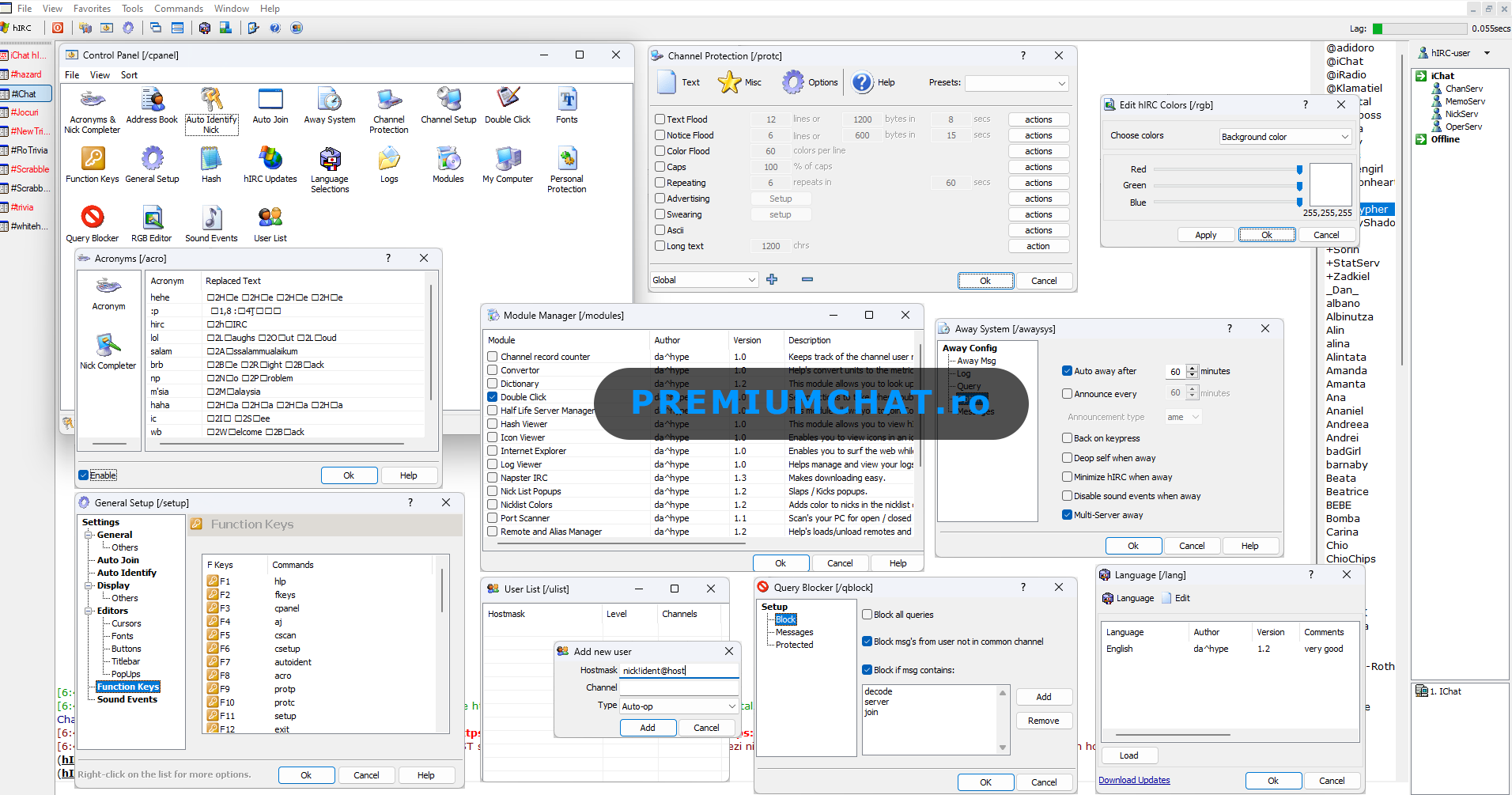The width and height of the screenshot is (1512, 795).
Task: Click the Download Updates link
Action: pyautogui.click(x=1134, y=780)
